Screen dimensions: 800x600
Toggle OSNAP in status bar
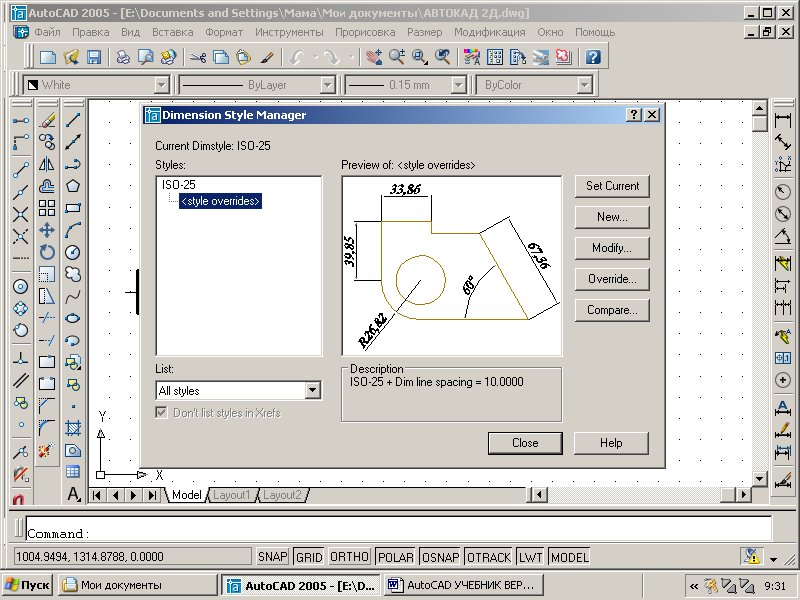[x=440, y=557]
